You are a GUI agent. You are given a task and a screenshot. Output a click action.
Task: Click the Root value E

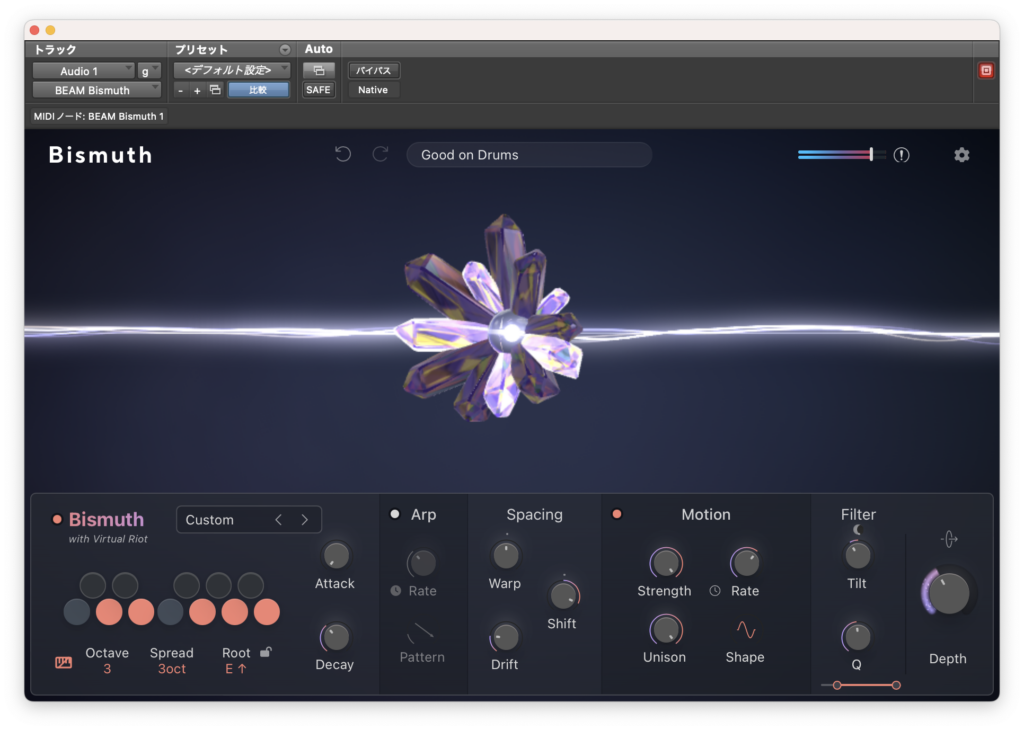[x=236, y=669]
